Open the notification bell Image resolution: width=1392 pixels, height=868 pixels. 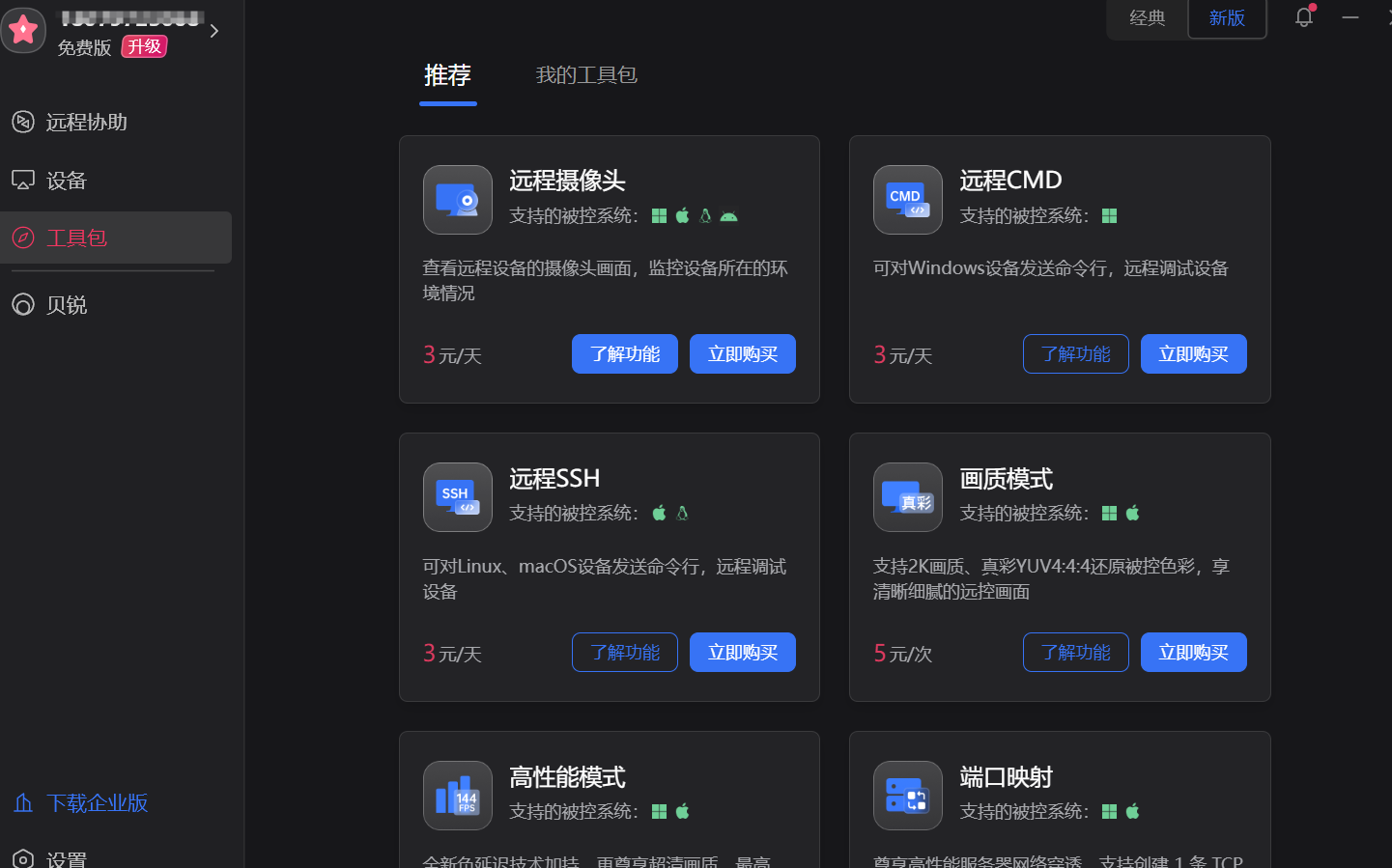tap(1304, 16)
